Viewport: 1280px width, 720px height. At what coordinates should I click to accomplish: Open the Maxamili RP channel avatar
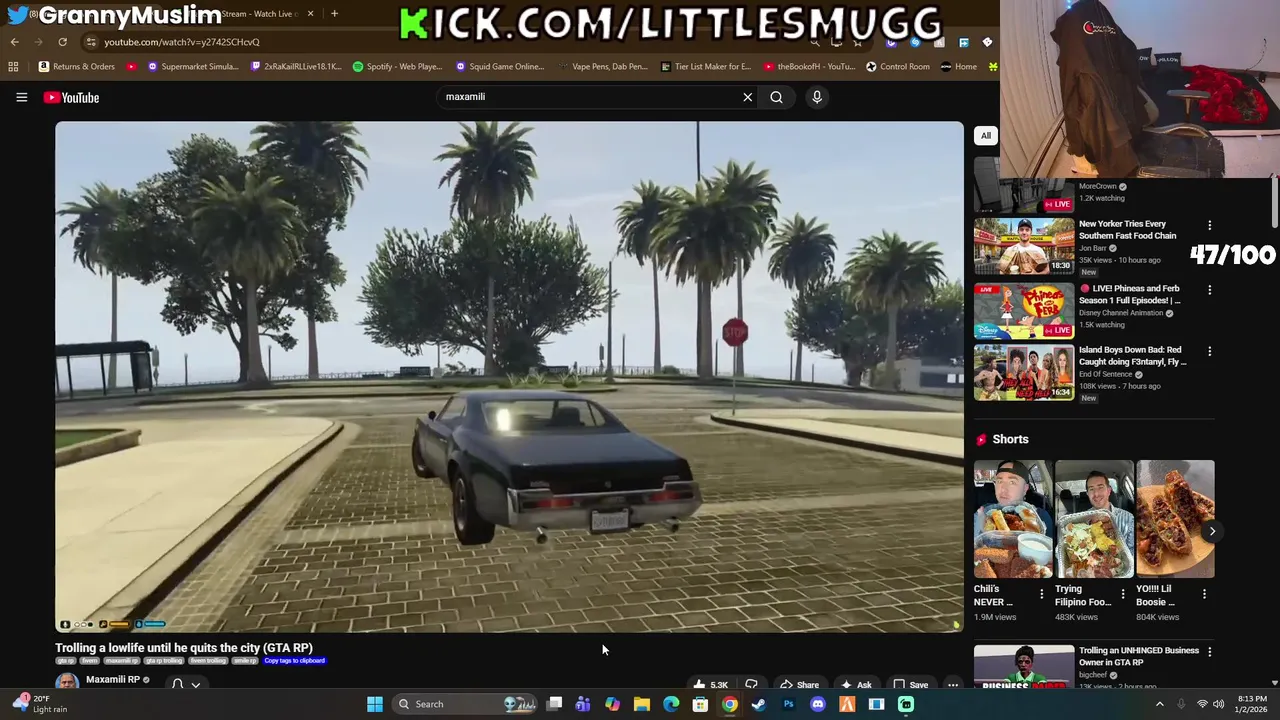click(67, 682)
